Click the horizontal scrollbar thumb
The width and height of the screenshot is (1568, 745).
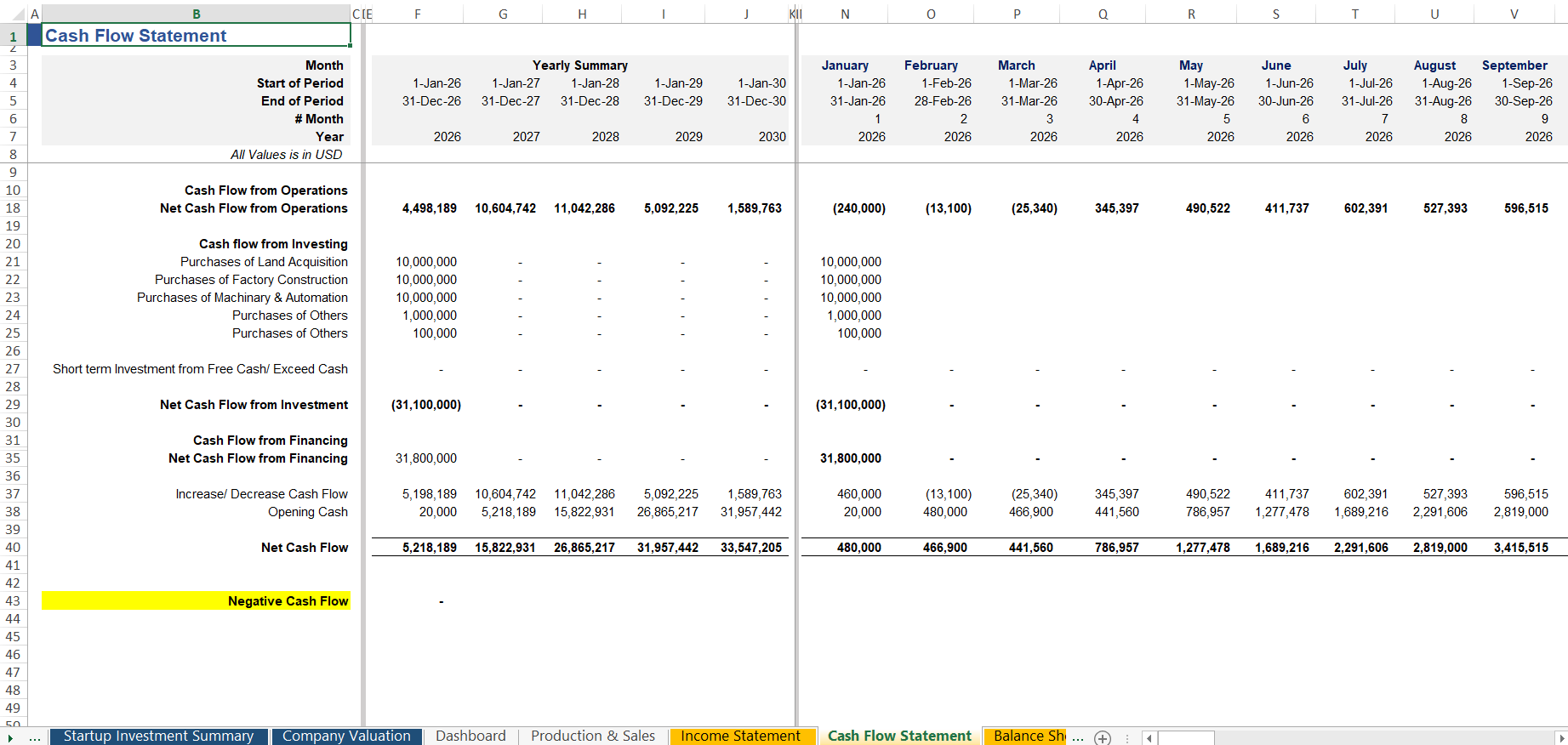tap(1186, 737)
